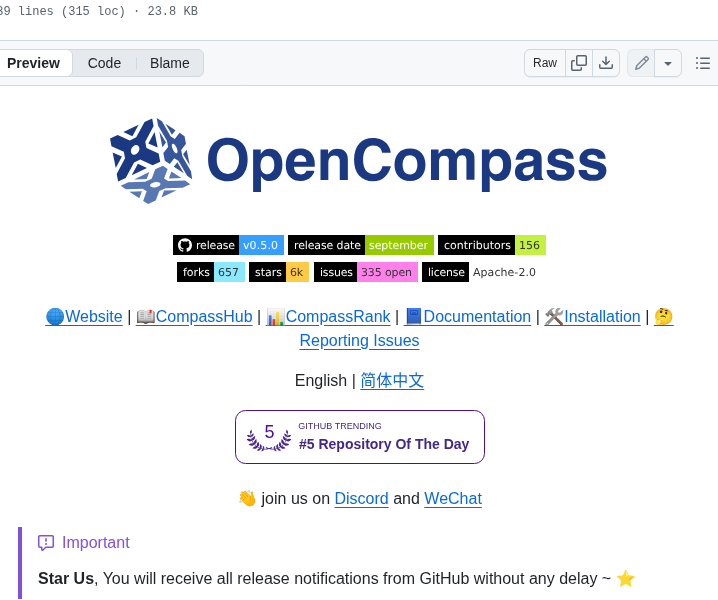Screen dimensions: 718x600
Task: Switch to the Blame tab
Action: (169, 63)
